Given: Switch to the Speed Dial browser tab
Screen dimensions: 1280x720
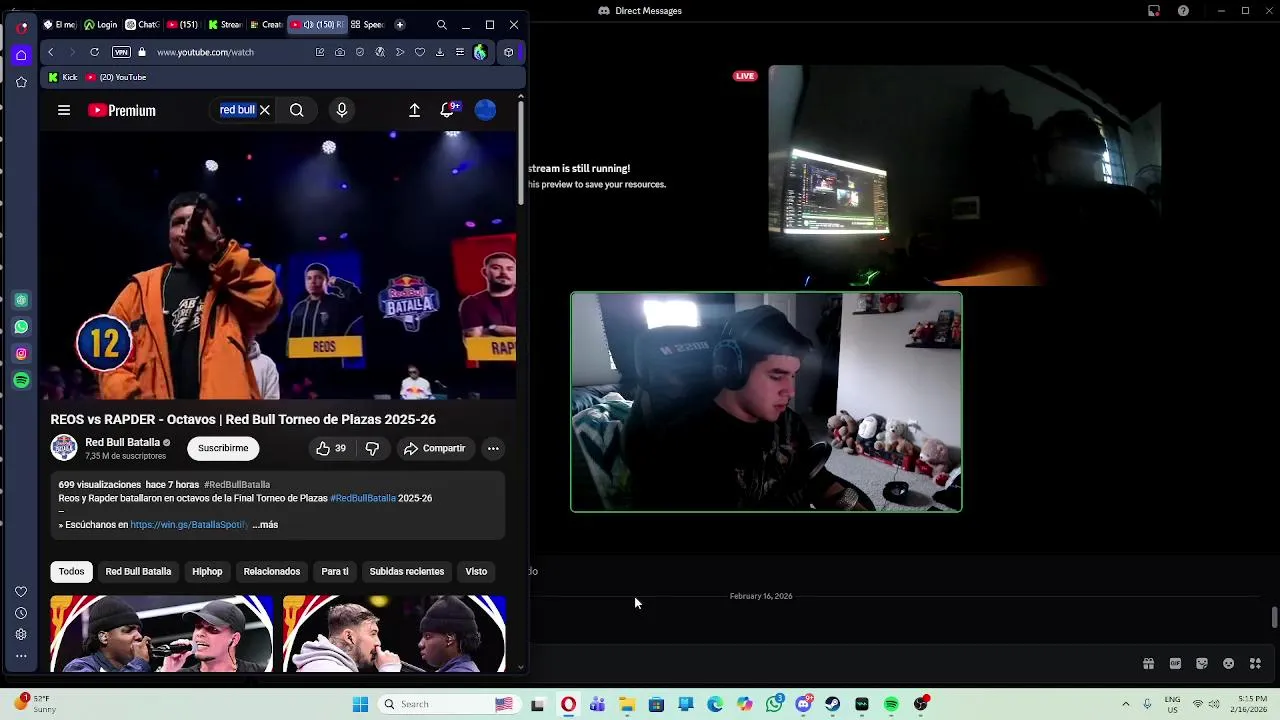Looking at the screenshot, I should [x=368, y=25].
